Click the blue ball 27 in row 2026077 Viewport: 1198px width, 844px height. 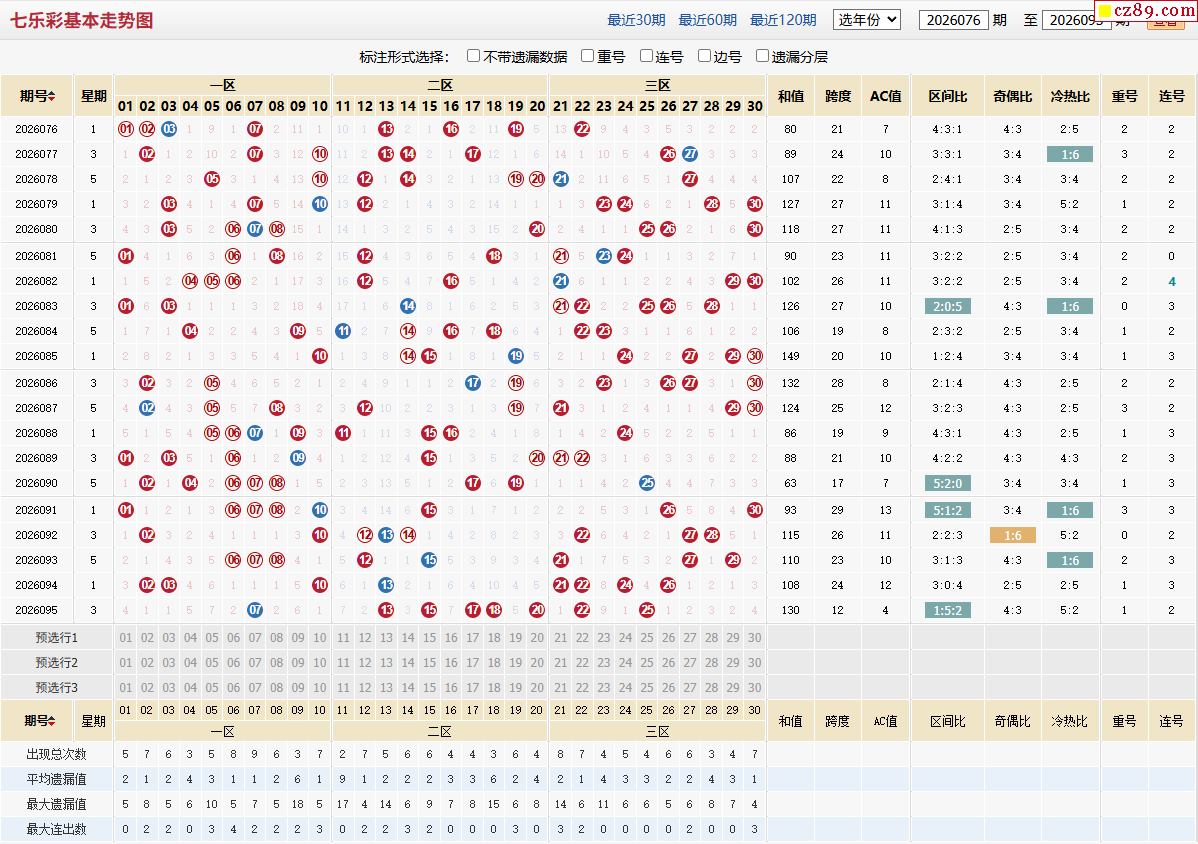[690, 154]
